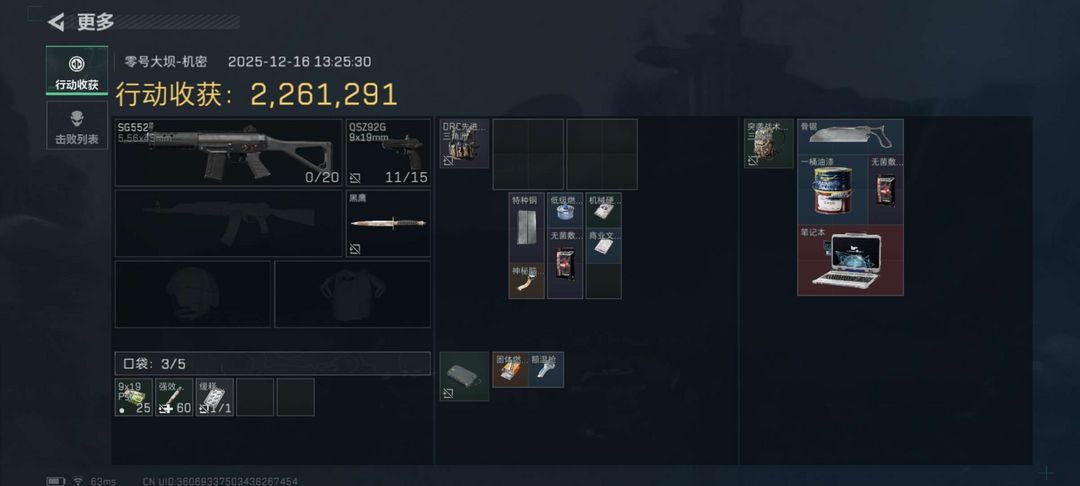Viewport: 1080px width, 486px height.
Task: Open the 行动收获 tab
Action: (x=77, y=70)
